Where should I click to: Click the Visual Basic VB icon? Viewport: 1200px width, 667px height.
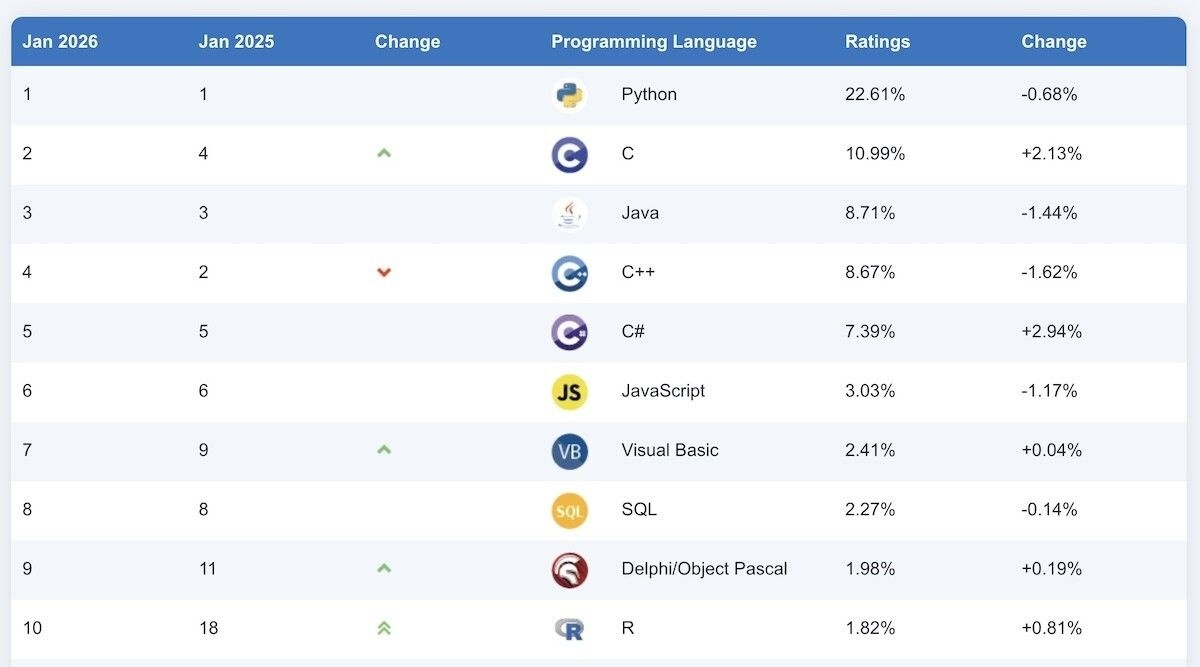(x=569, y=451)
